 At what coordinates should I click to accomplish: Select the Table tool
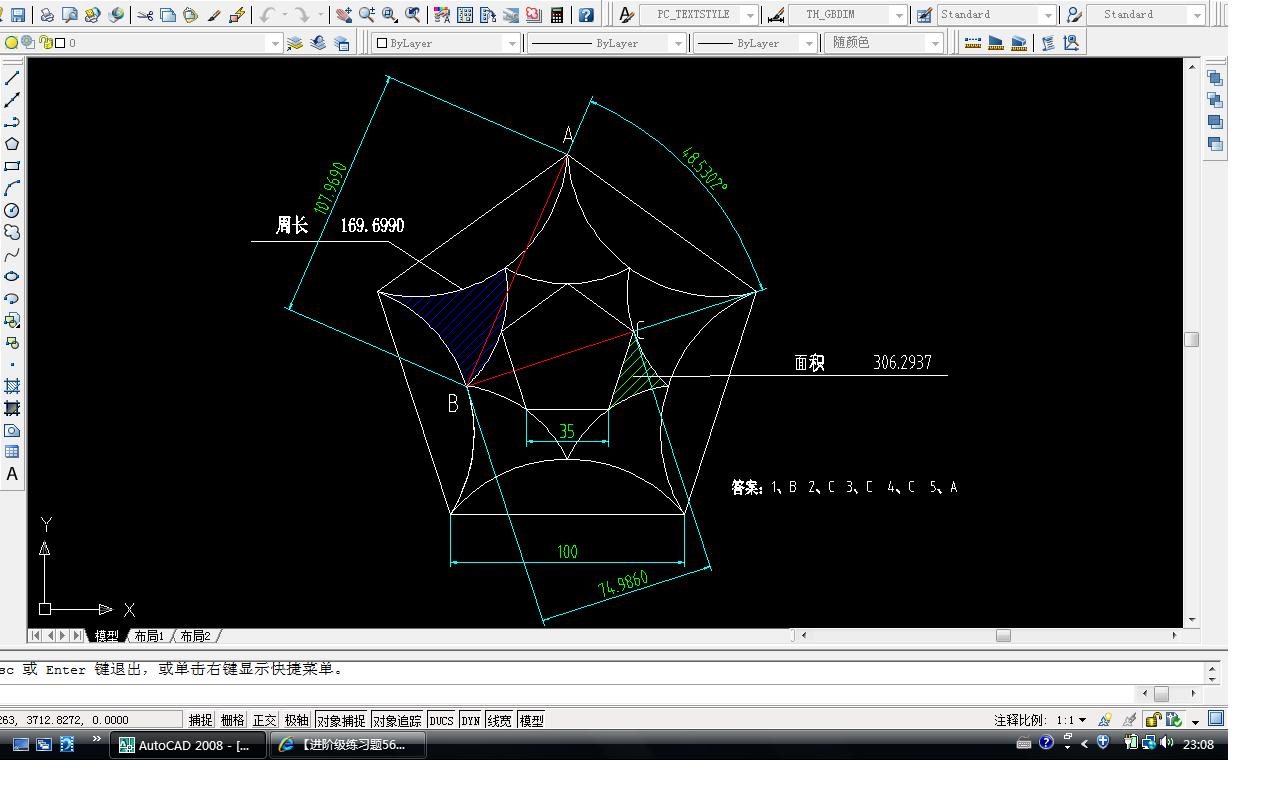12,452
